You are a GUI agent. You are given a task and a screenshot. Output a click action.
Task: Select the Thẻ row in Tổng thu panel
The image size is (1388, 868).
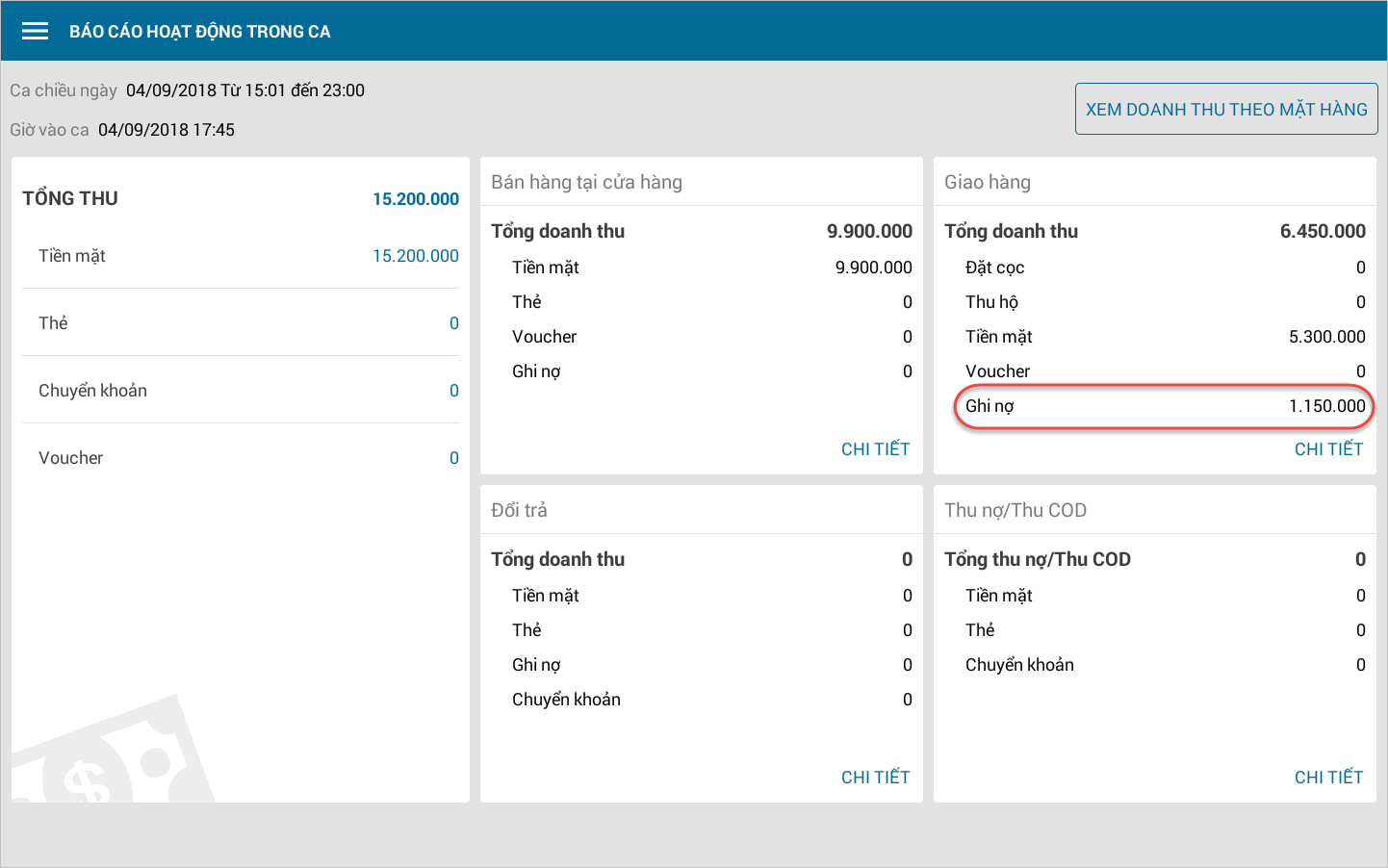pos(241,323)
